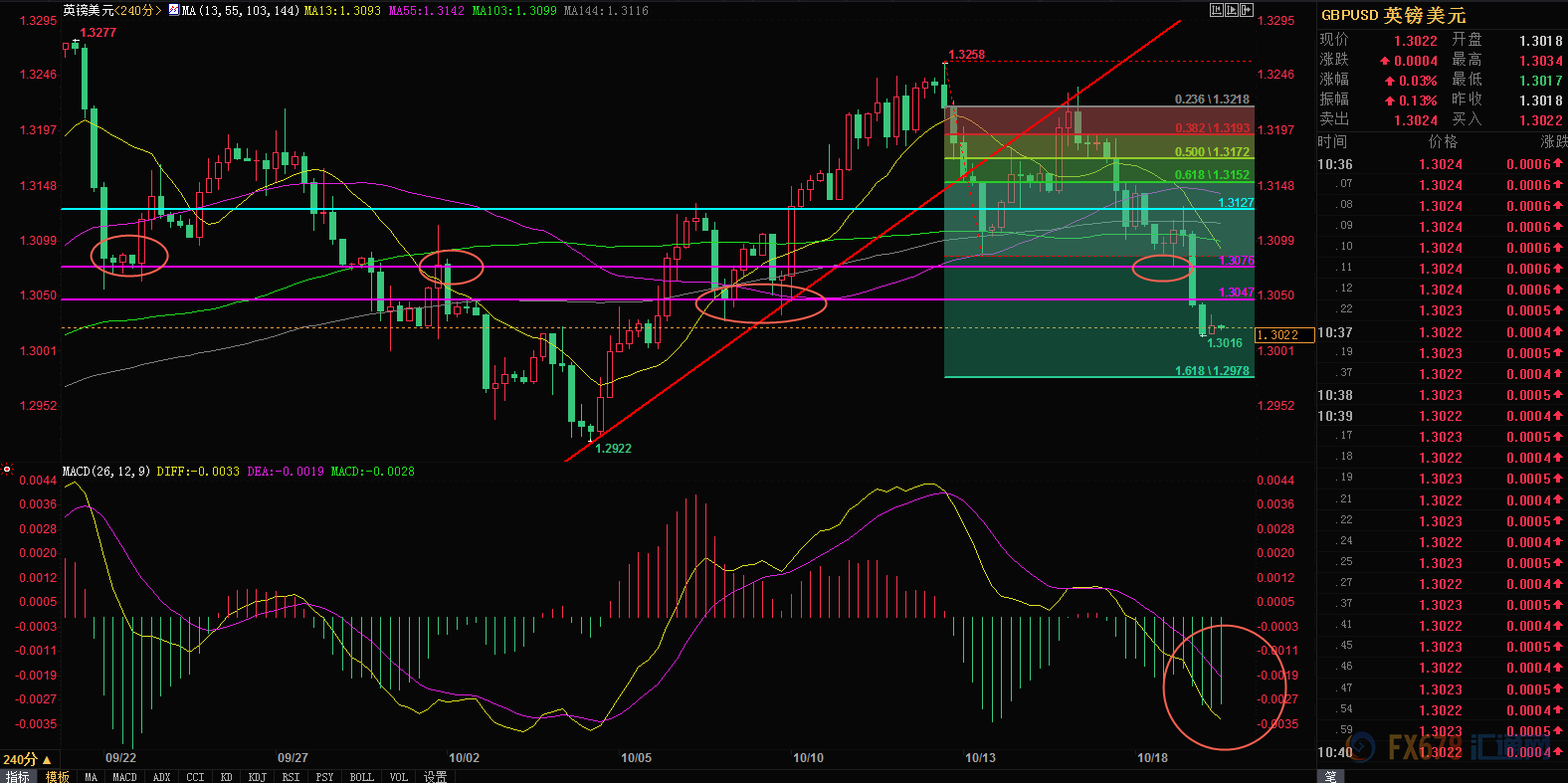The image size is (1568, 783).
Task: Click the GBPUSD 英镑美元 quote title
Action: (1393, 15)
